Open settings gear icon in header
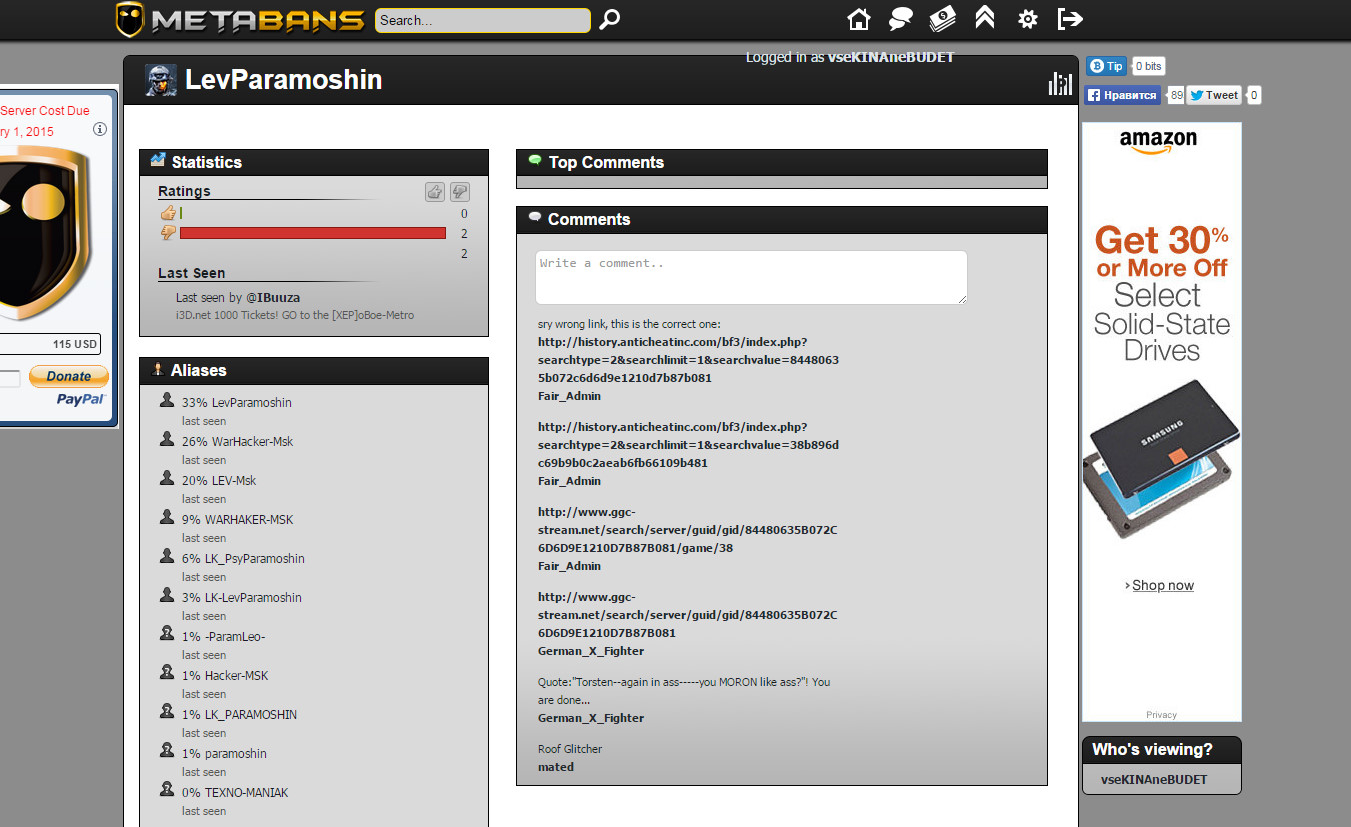This screenshot has height=827, width=1351. (x=1027, y=19)
